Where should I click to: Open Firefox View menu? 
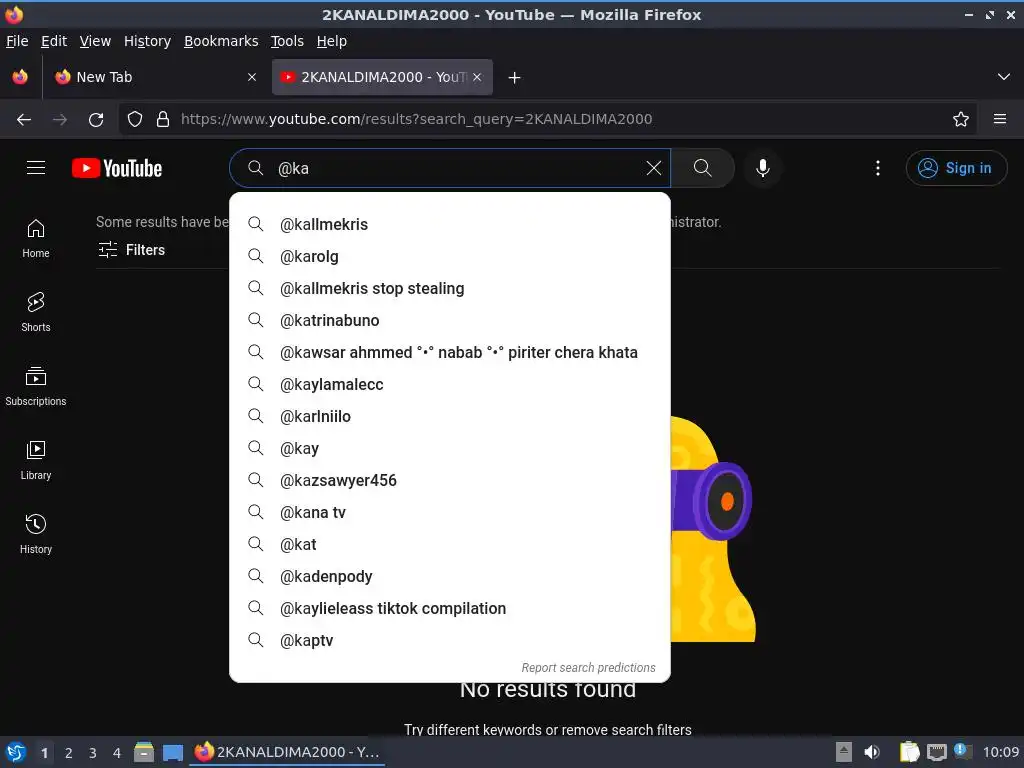pos(95,41)
